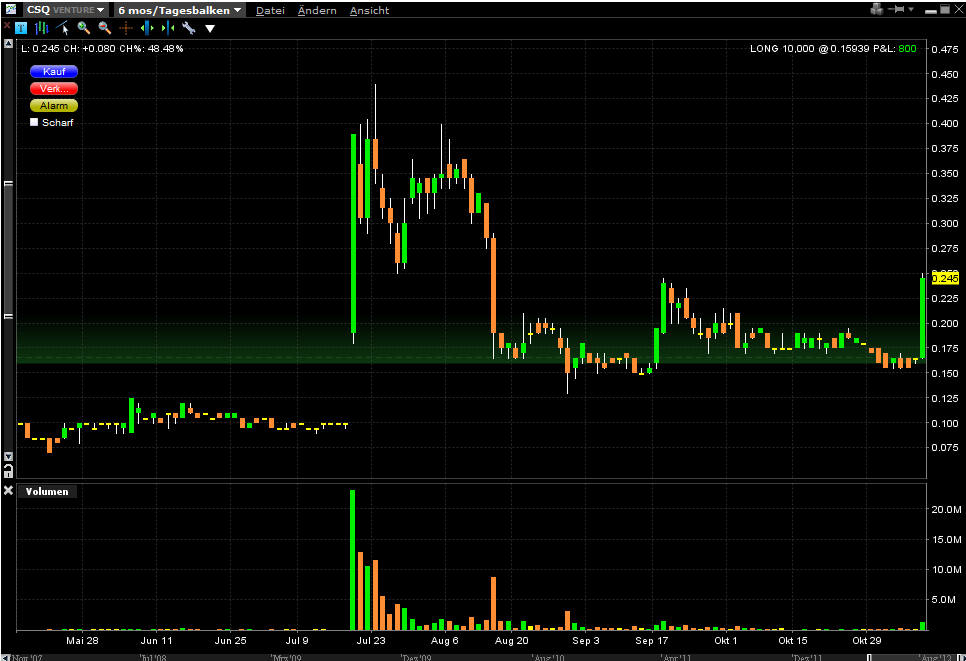The height and width of the screenshot is (661, 966).
Task: Click the highlighted 0.246 price label
Action: click(943, 278)
